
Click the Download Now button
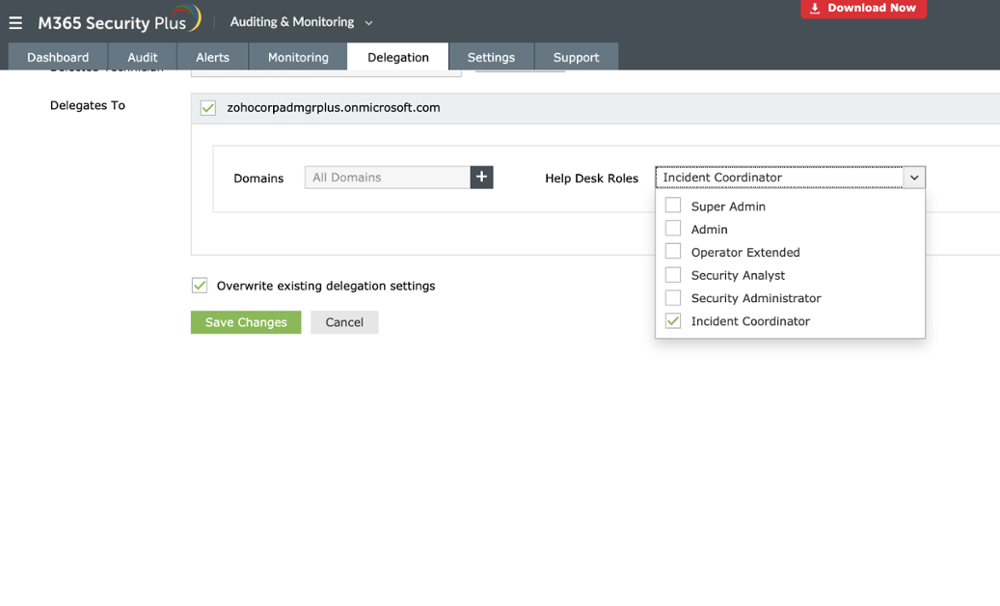point(864,8)
